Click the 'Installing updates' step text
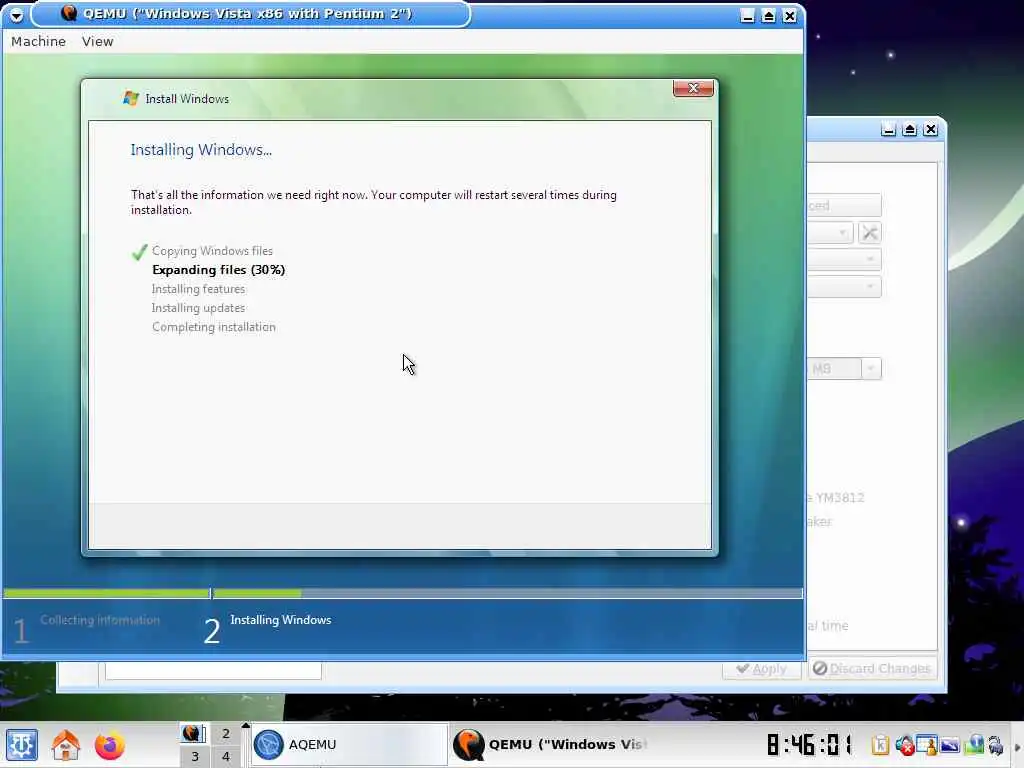 [199, 308]
